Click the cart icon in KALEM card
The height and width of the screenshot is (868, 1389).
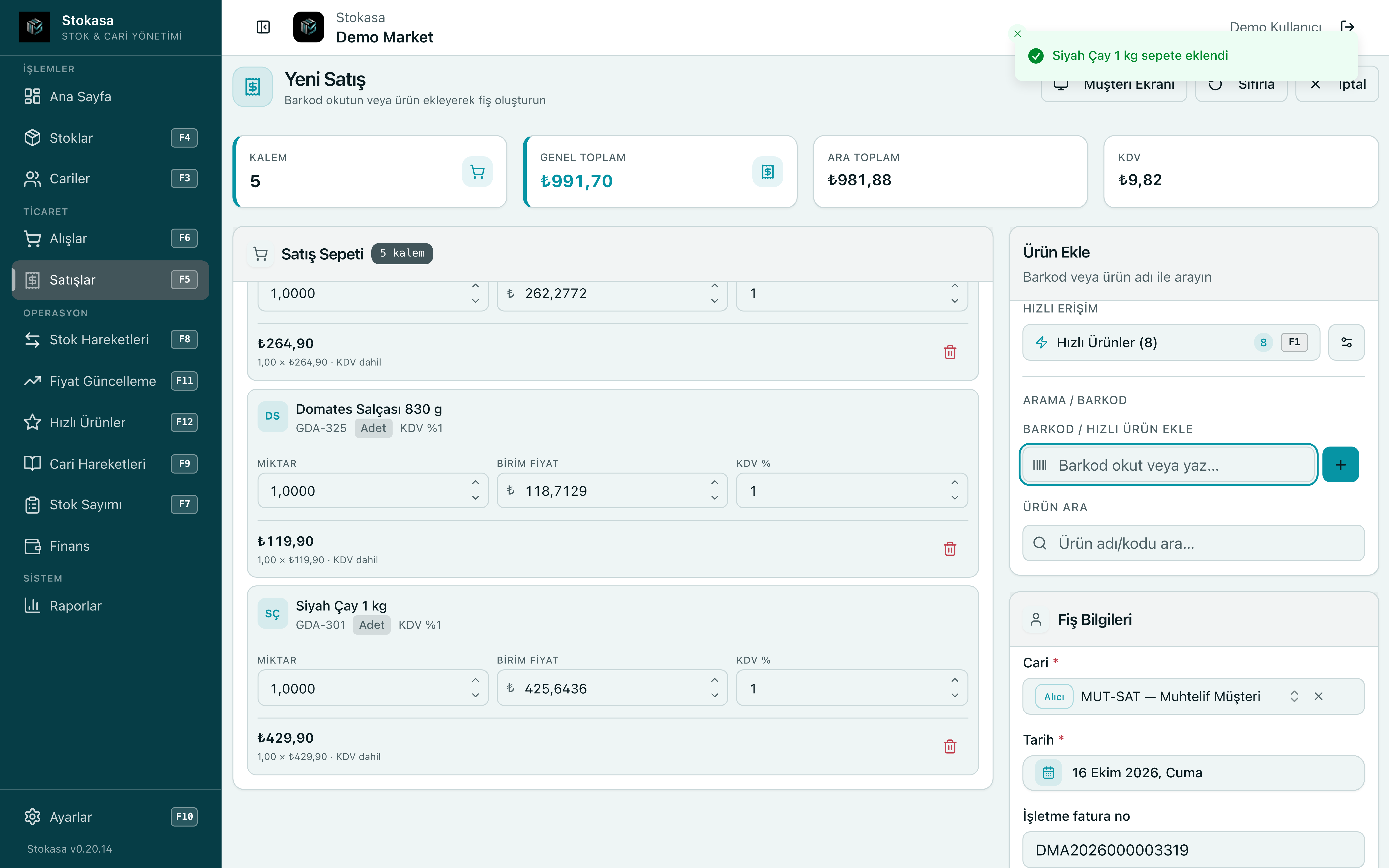pyautogui.click(x=477, y=172)
